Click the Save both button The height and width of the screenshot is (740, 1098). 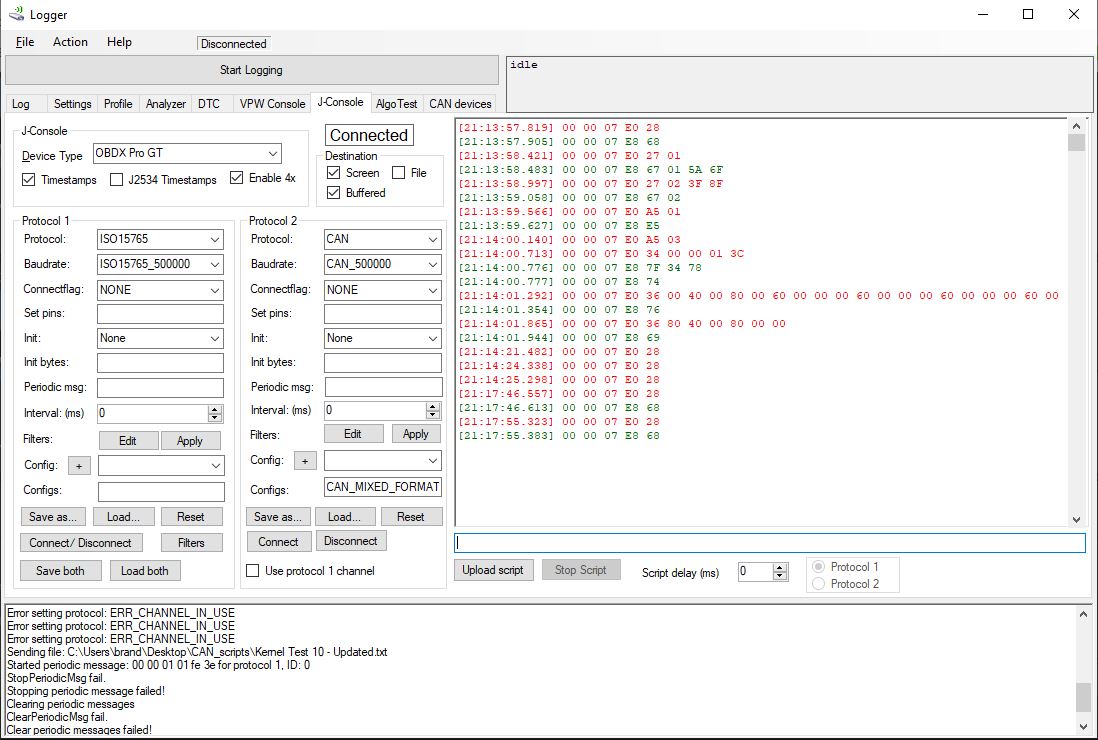click(60, 571)
